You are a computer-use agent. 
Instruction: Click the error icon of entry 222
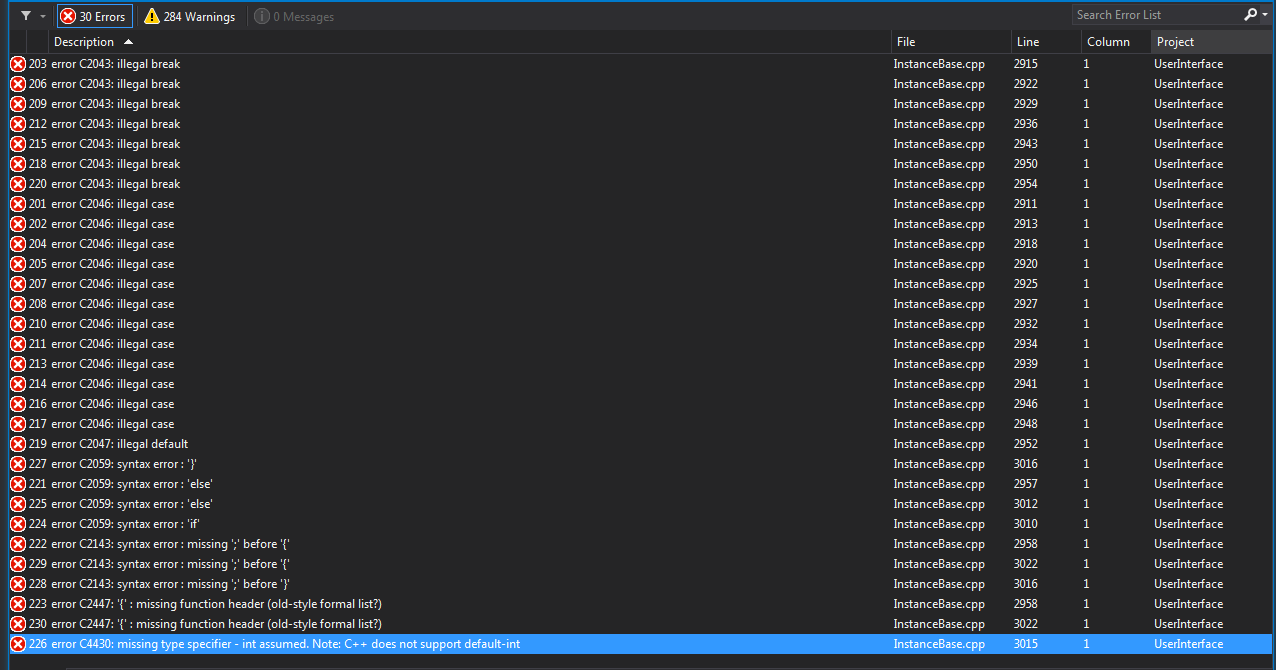[18, 544]
